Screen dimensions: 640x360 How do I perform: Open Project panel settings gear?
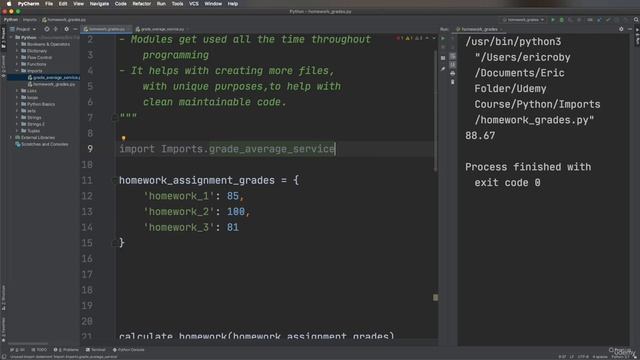point(67,29)
